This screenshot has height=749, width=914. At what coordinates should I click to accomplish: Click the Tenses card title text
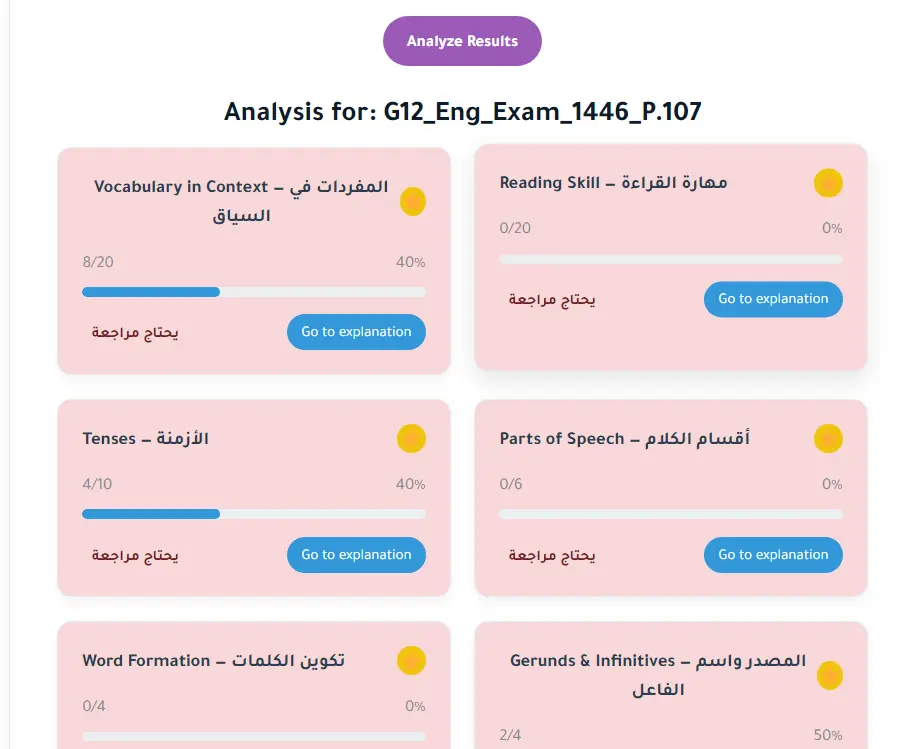pyautogui.click(x=146, y=439)
